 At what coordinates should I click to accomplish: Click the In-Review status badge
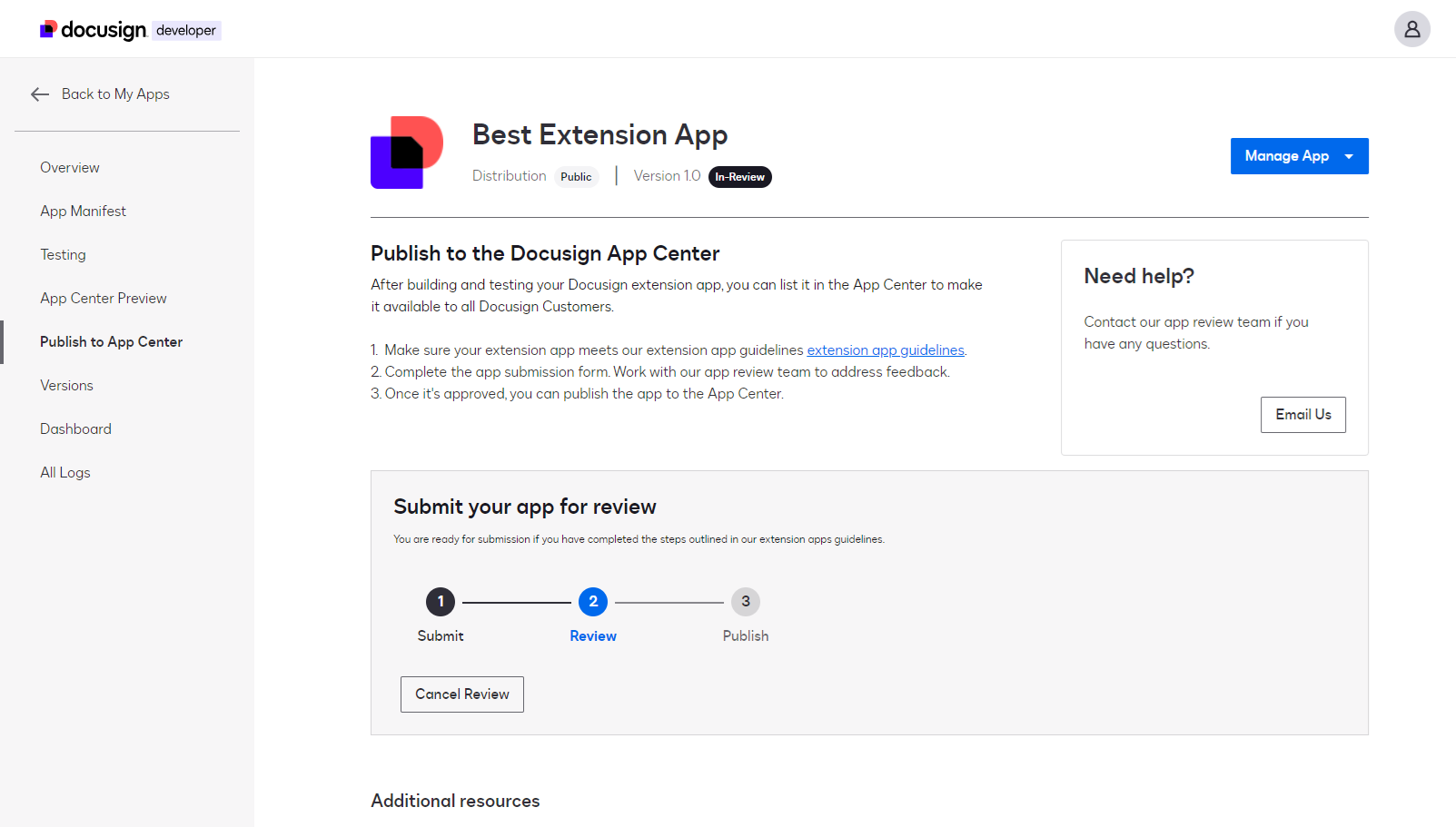click(739, 177)
